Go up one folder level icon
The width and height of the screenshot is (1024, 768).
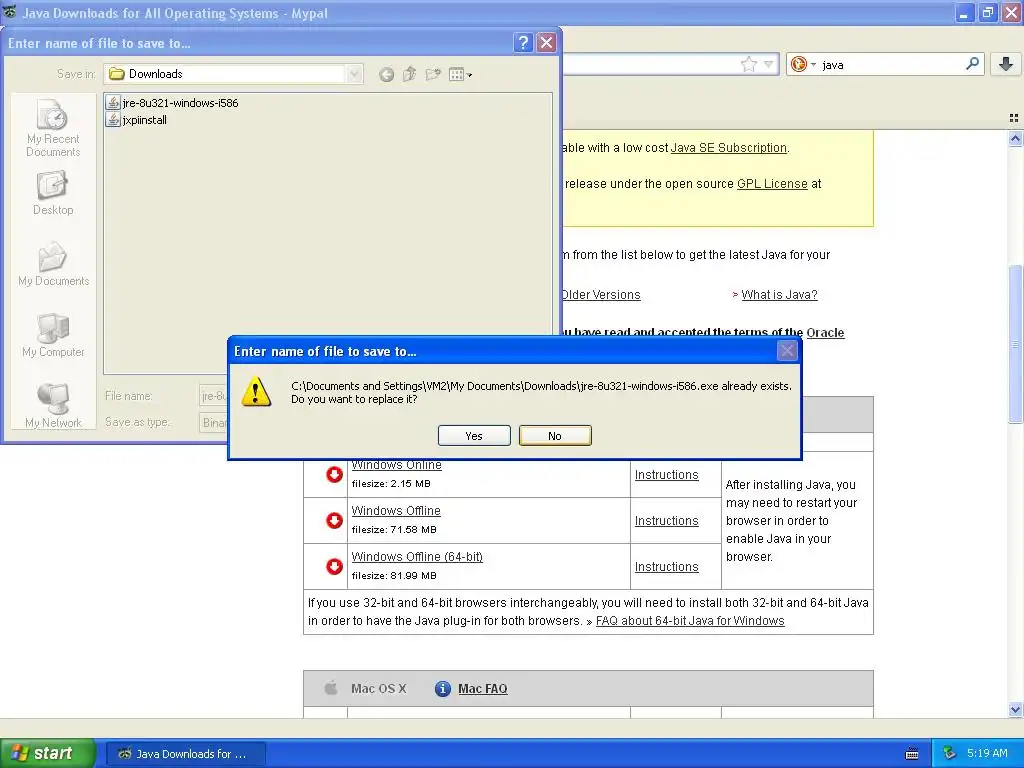pos(409,74)
